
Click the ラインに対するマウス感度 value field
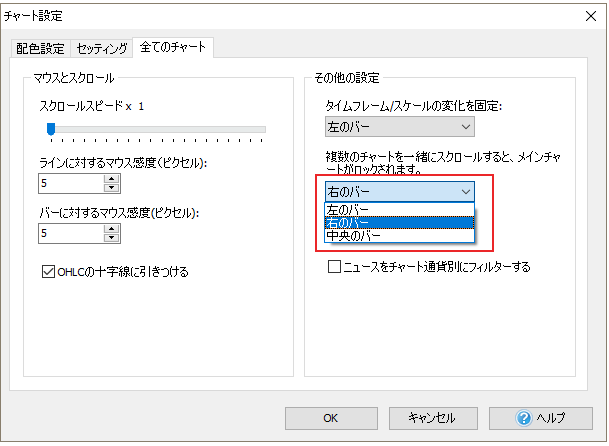point(70,183)
